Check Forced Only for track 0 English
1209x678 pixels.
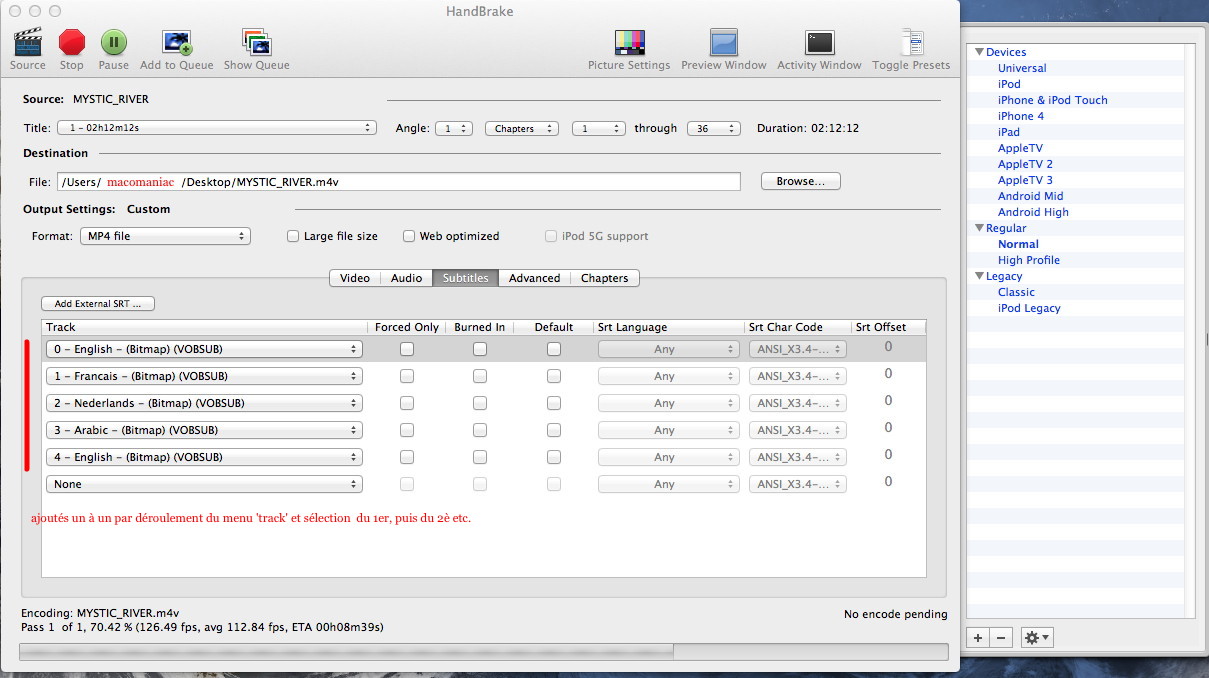pyautogui.click(x=407, y=349)
